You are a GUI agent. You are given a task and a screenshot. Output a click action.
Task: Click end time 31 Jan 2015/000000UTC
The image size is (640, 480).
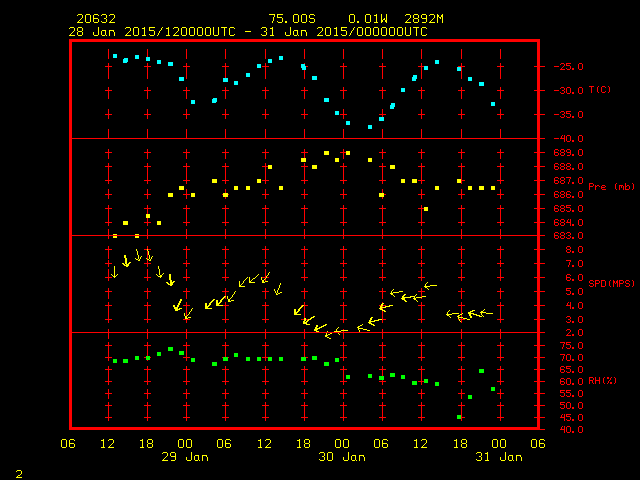tap(344, 32)
